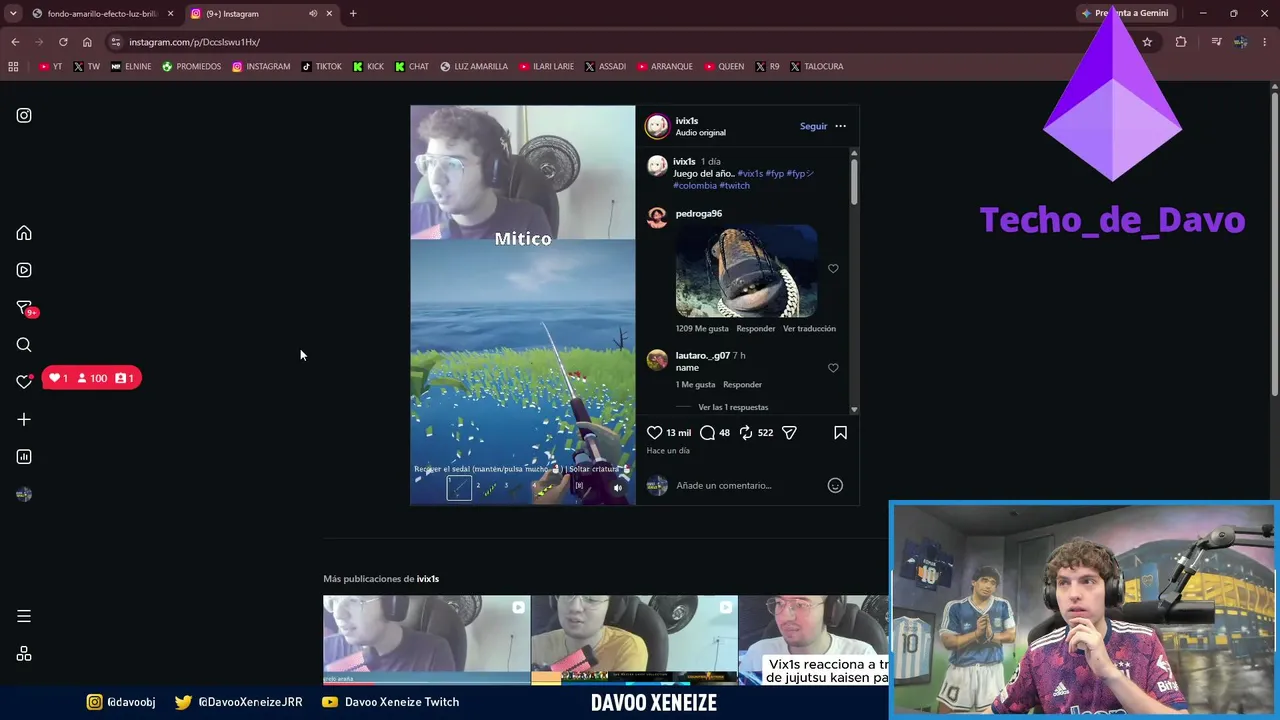This screenshot has width=1280, height=720.
Task: Open the Search magnifier in sidebar
Action: tap(24, 345)
